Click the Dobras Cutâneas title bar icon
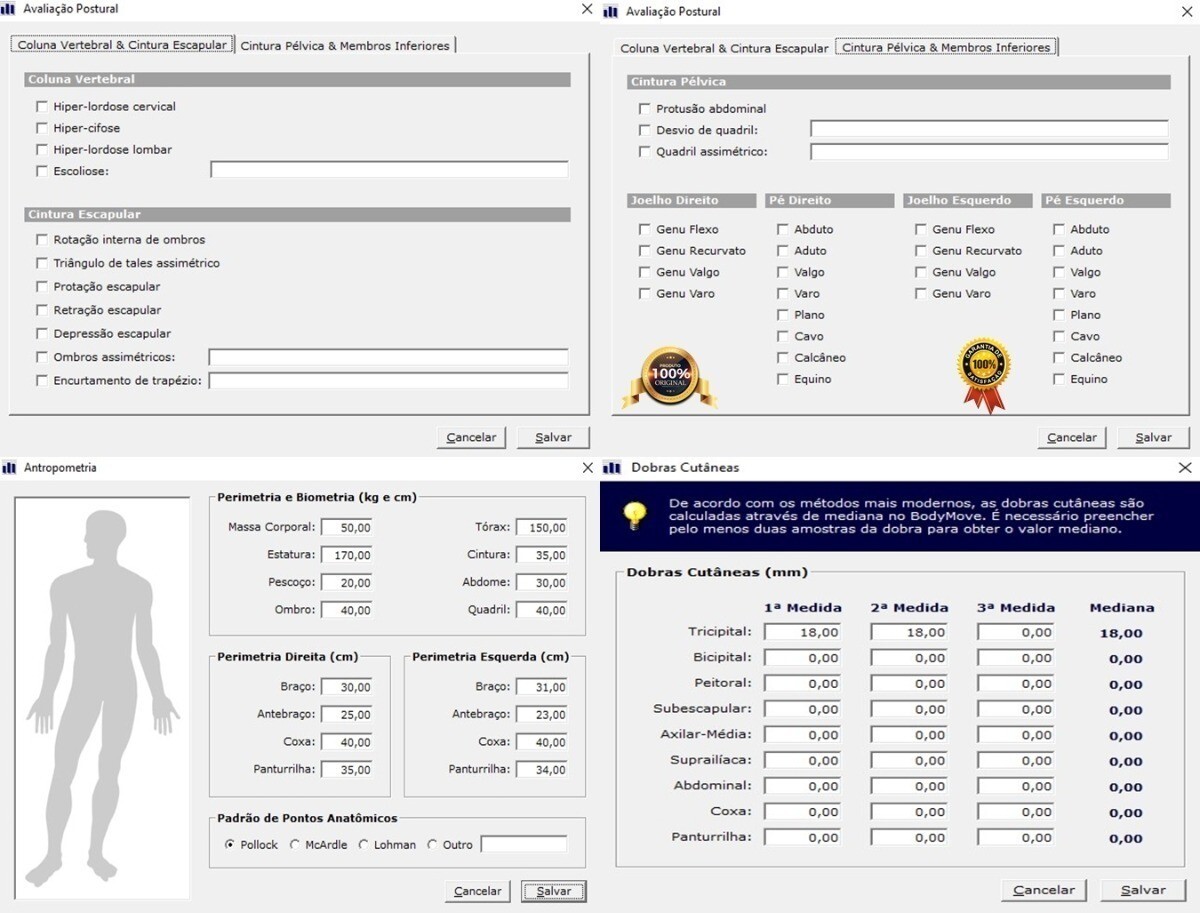Viewport: 1200px width, 913px height. (610, 467)
